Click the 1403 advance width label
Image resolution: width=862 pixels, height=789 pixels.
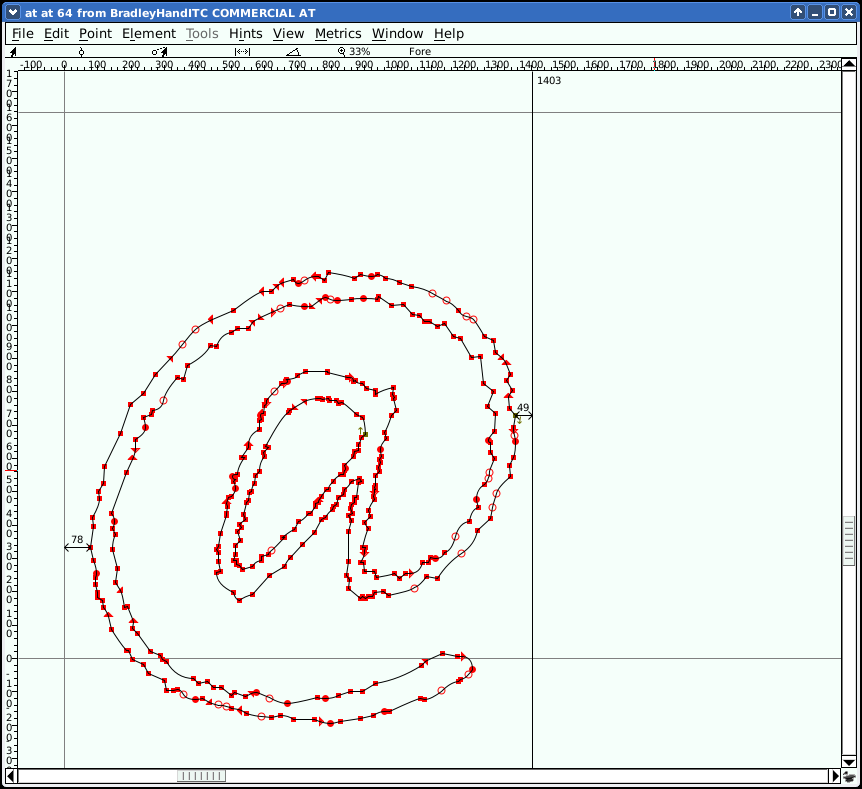549,80
